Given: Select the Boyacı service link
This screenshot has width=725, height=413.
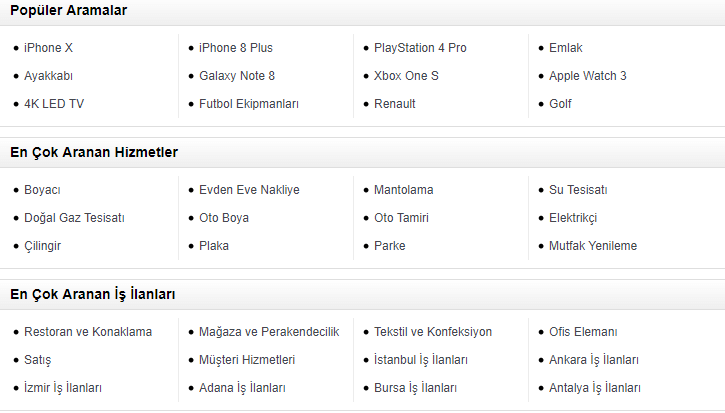Looking at the screenshot, I should tap(43, 190).
